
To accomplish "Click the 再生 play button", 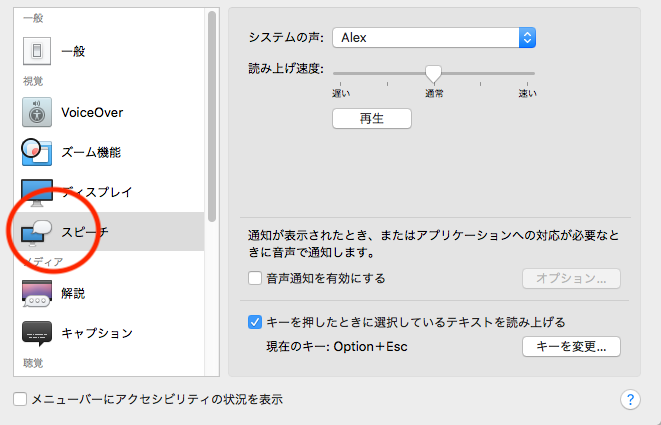I will point(371,118).
